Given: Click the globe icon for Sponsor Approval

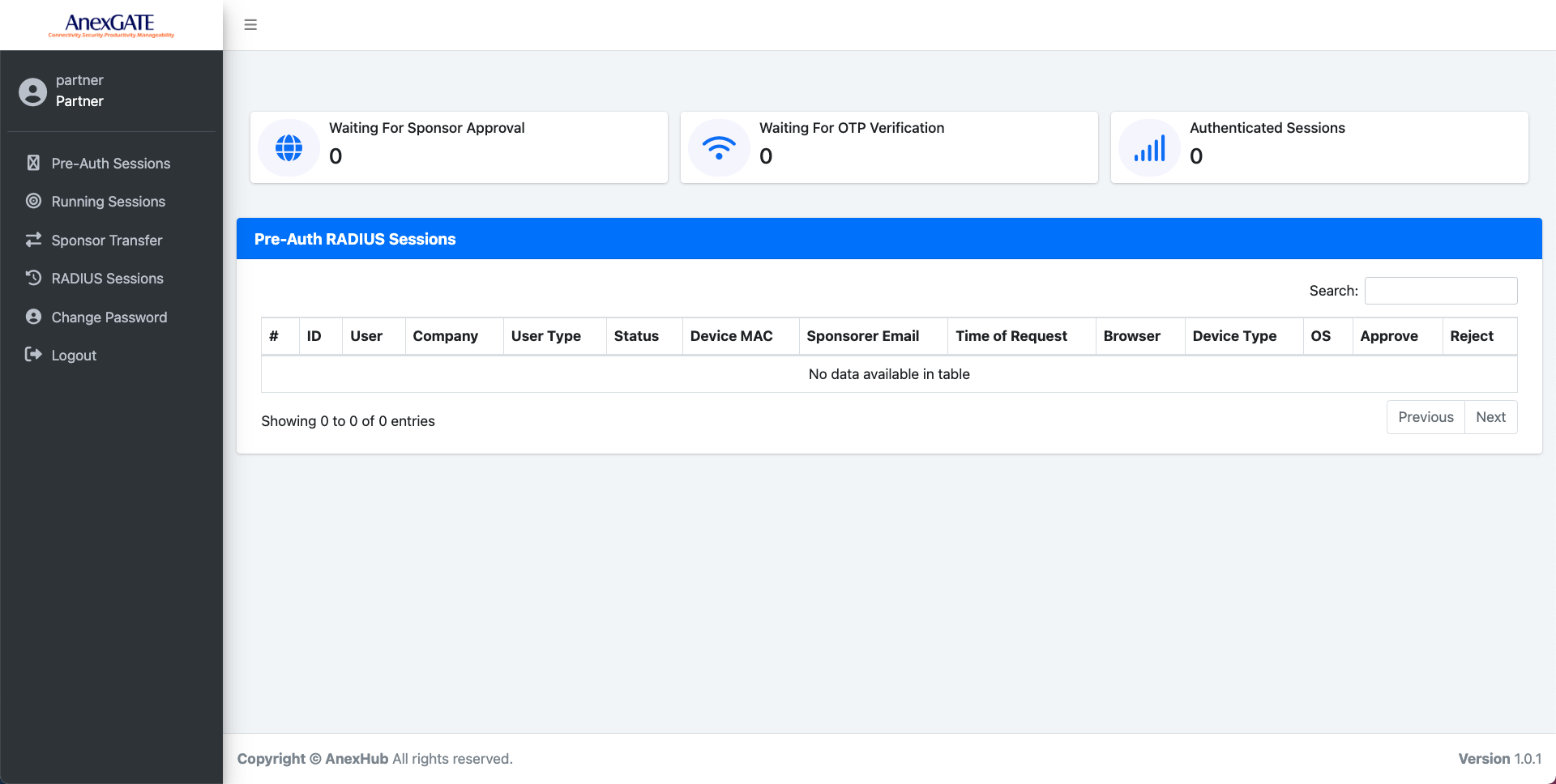Looking at the screenshot, I should click(289, 148).
